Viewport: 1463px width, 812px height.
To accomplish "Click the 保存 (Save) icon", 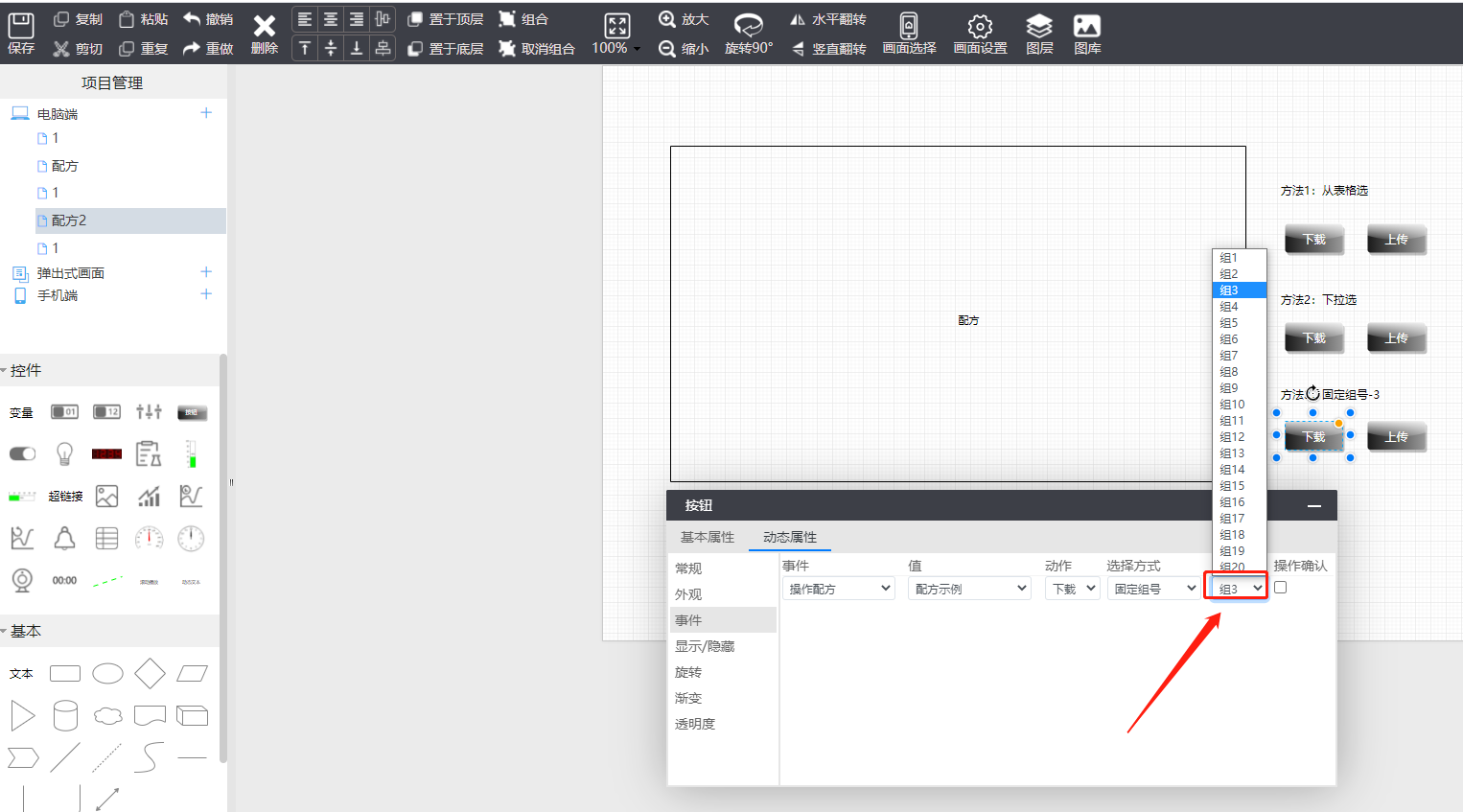I will (x=20, y=33).
